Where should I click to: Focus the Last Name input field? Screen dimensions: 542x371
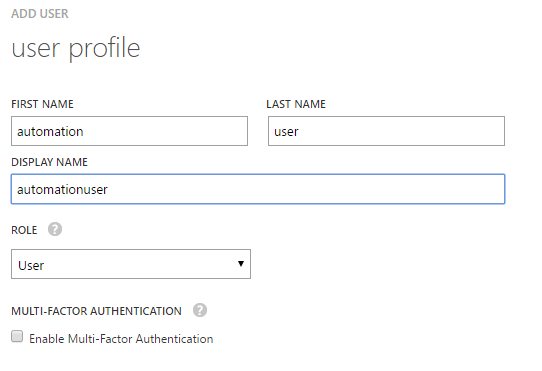pyautogui.click(x=386, y=131)
